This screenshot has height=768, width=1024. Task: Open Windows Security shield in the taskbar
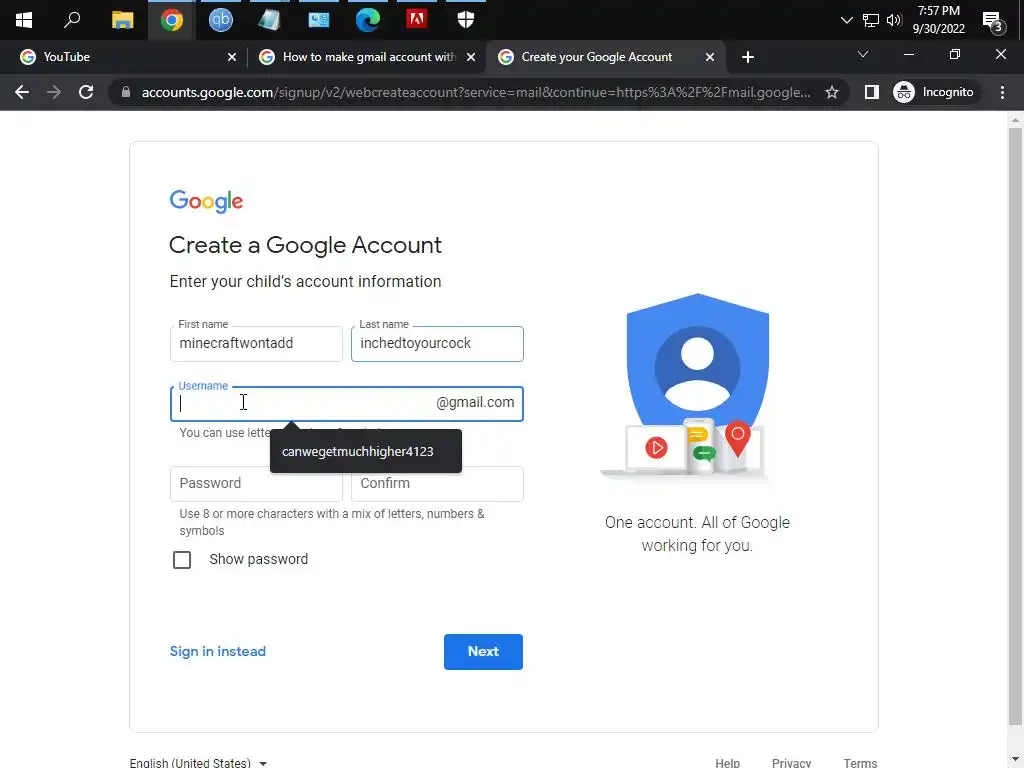pyautogui.click(x=466, y=20)
